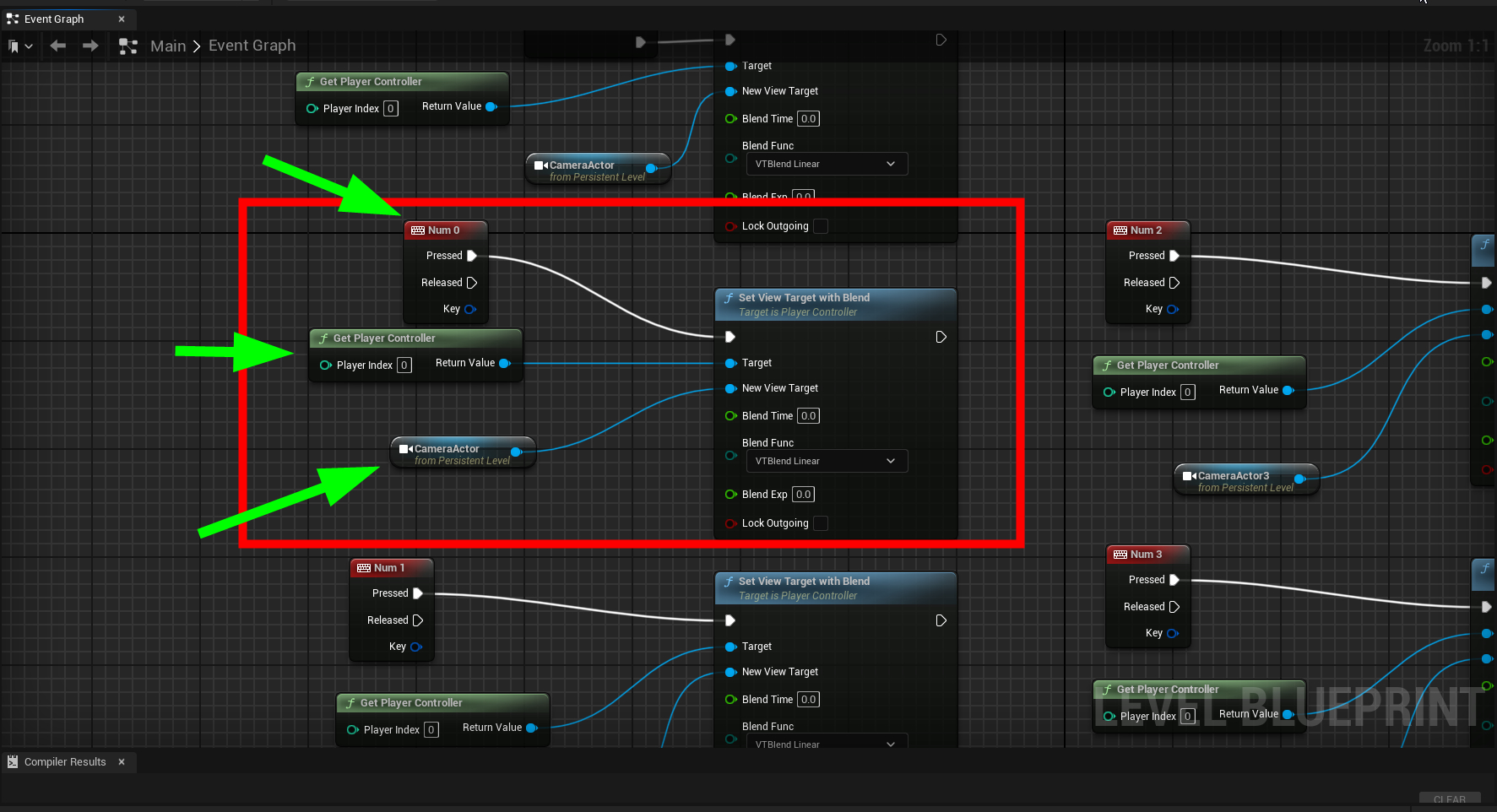The image size is (1497, 812).
Task: Click the Num 0 keyboard event icon
Action: tap(418, 230)
